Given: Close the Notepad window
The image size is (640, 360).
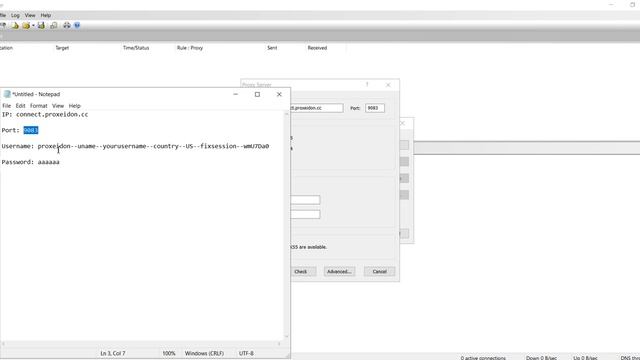Looking at the screenshot, I should tap(279, 94).
